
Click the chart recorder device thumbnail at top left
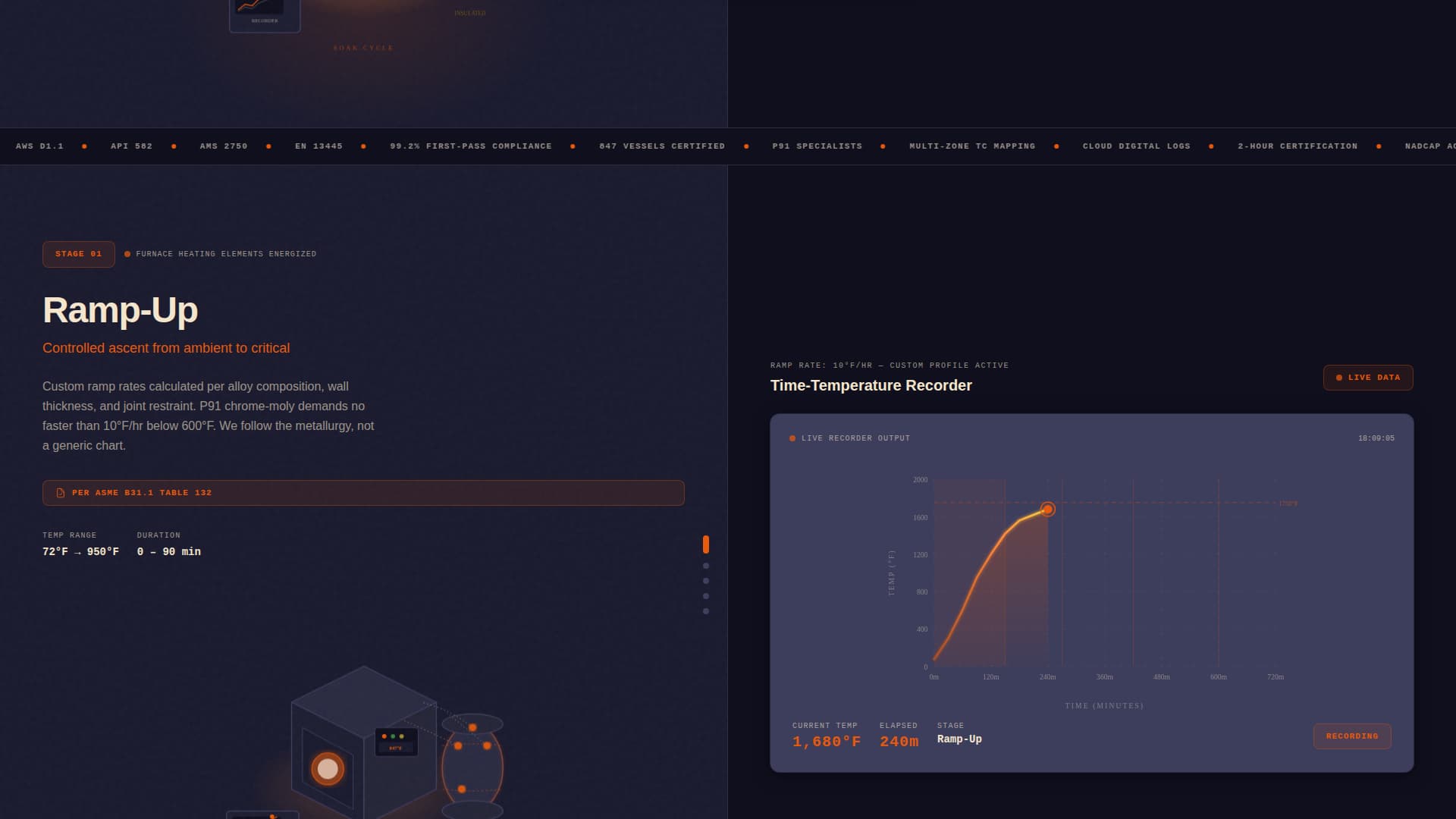[264, 9]
